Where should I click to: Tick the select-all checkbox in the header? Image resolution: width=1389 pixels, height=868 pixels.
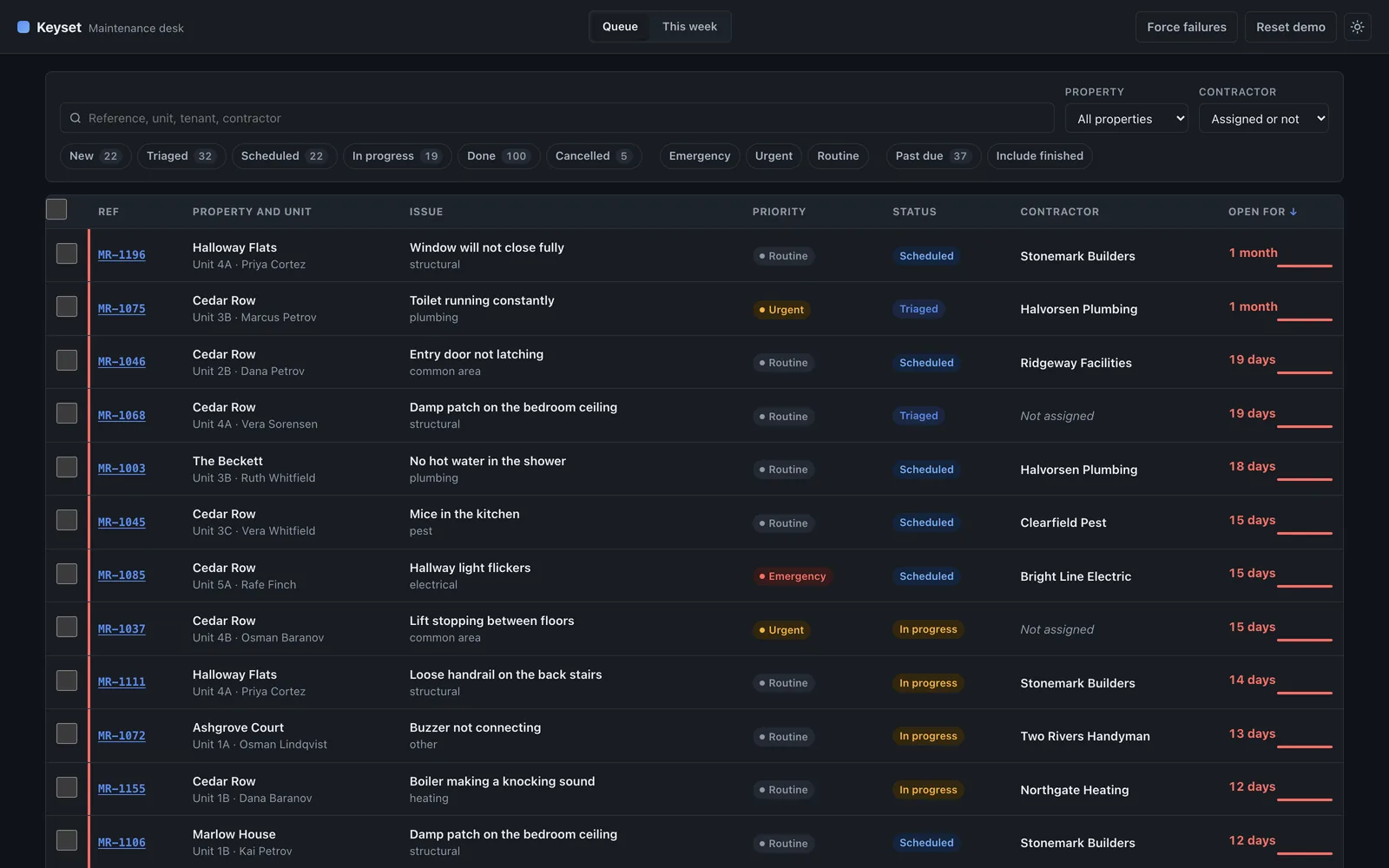point(56,209)
